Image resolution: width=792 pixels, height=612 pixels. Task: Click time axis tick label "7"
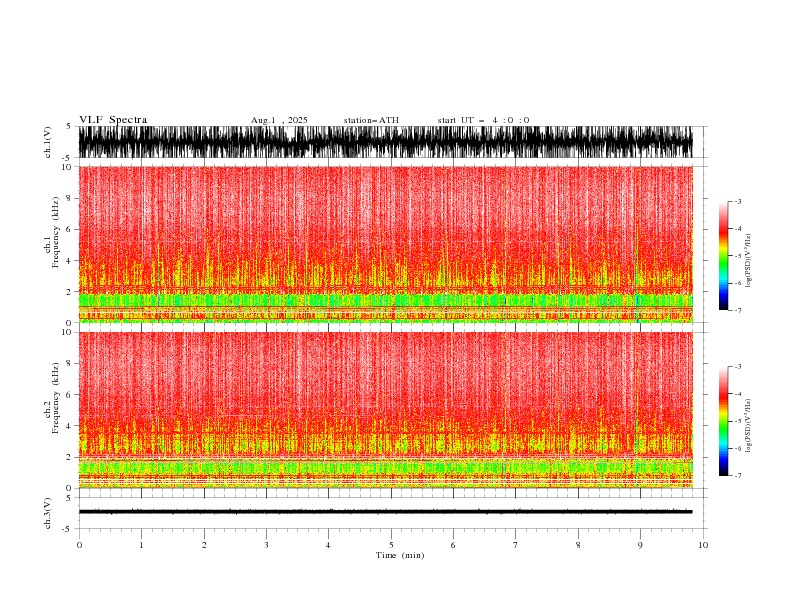pos(516,545)
